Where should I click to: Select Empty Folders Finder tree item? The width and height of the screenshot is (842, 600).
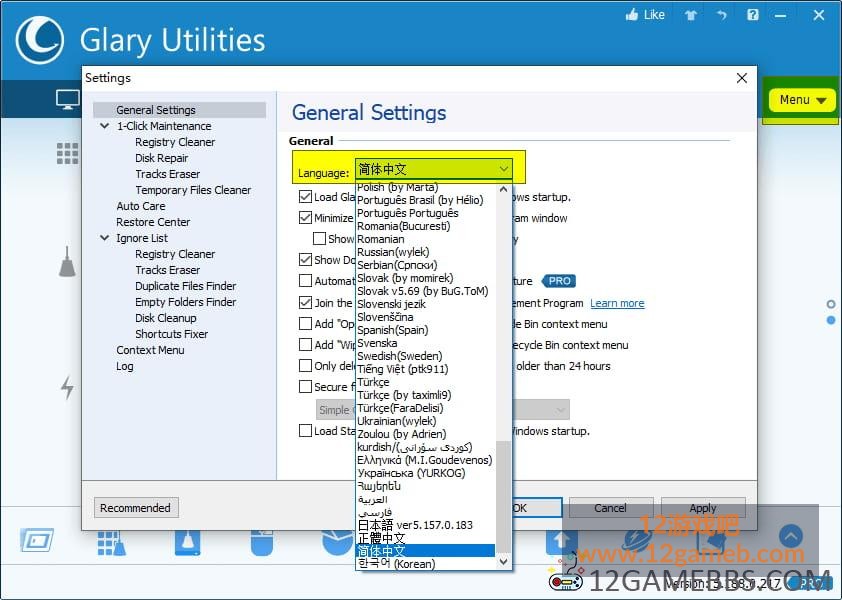click(x=185, y=302)
